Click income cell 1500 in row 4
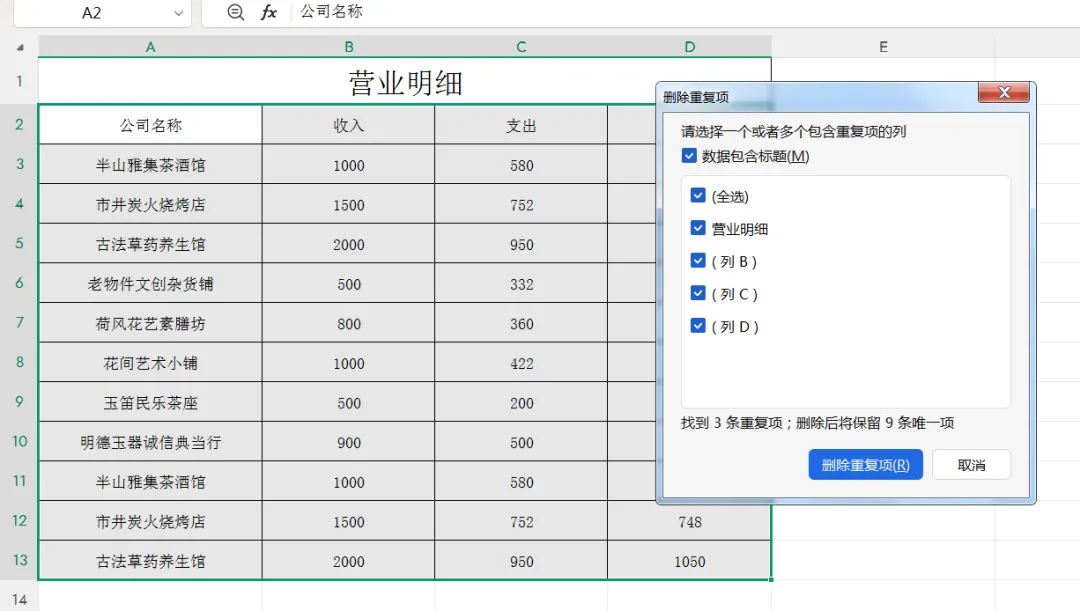The width and height of the screenshot is (1080, 611). point(349,205)
